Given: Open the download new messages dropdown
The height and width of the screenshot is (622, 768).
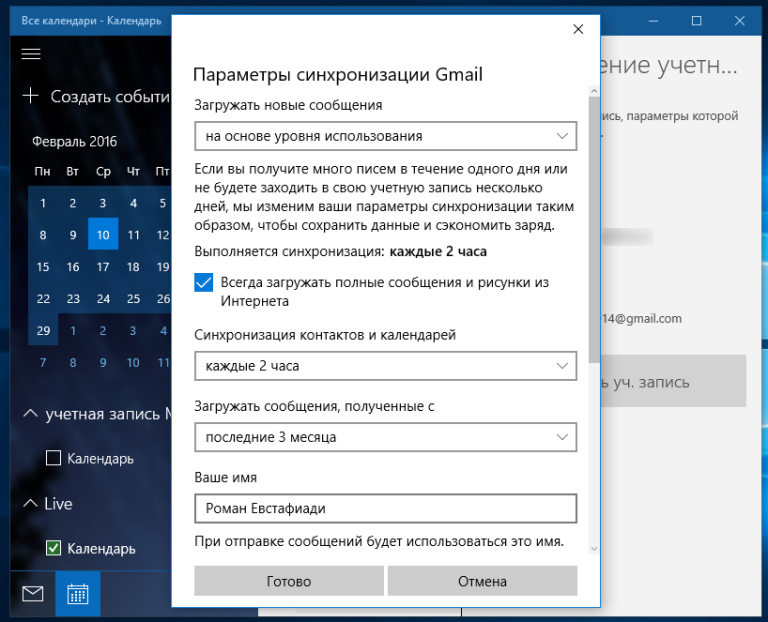Looking at the screenshot, I should pyautogui.click(x=385, y=135).
